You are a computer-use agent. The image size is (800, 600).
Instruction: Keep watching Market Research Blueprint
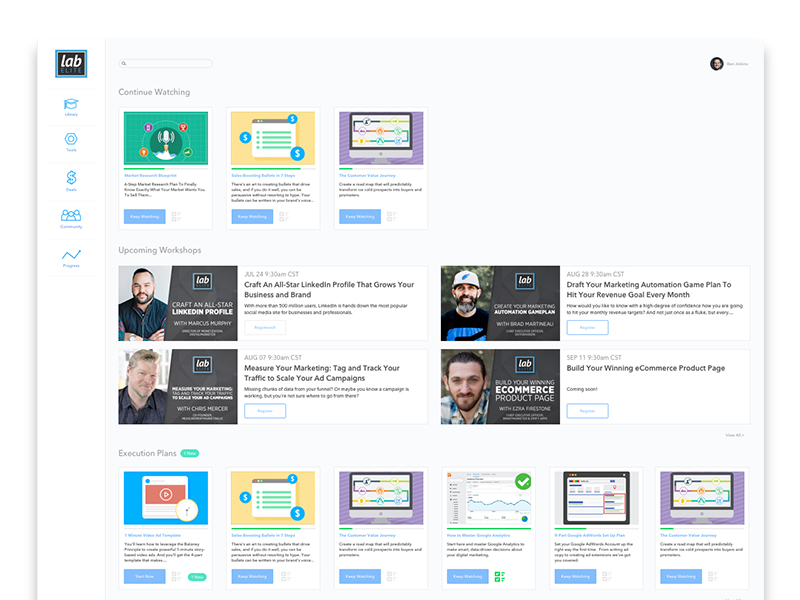coord(144,216)
